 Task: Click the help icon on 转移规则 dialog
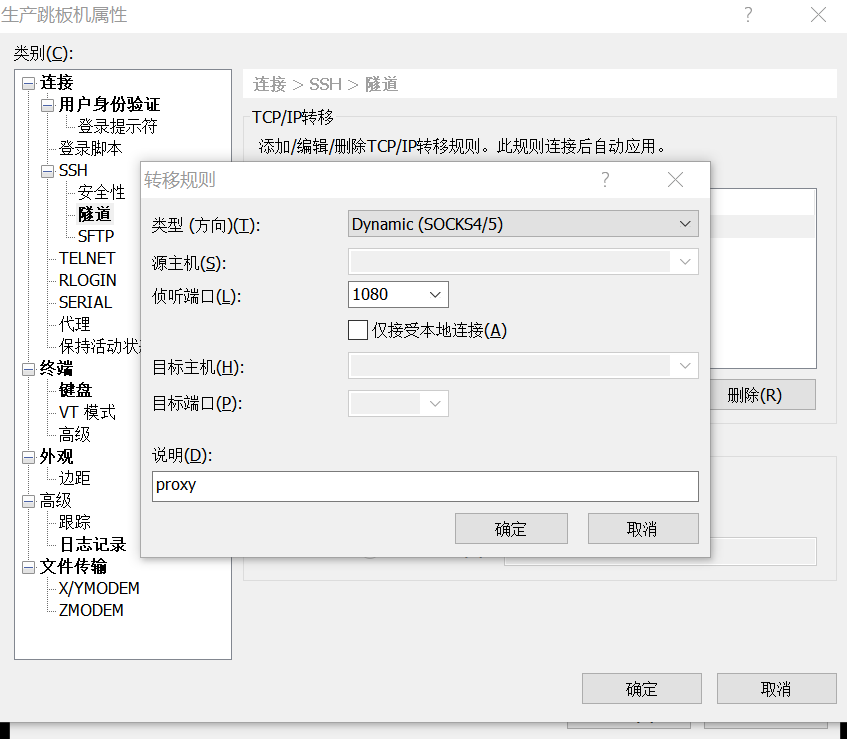tap(605, 180)
